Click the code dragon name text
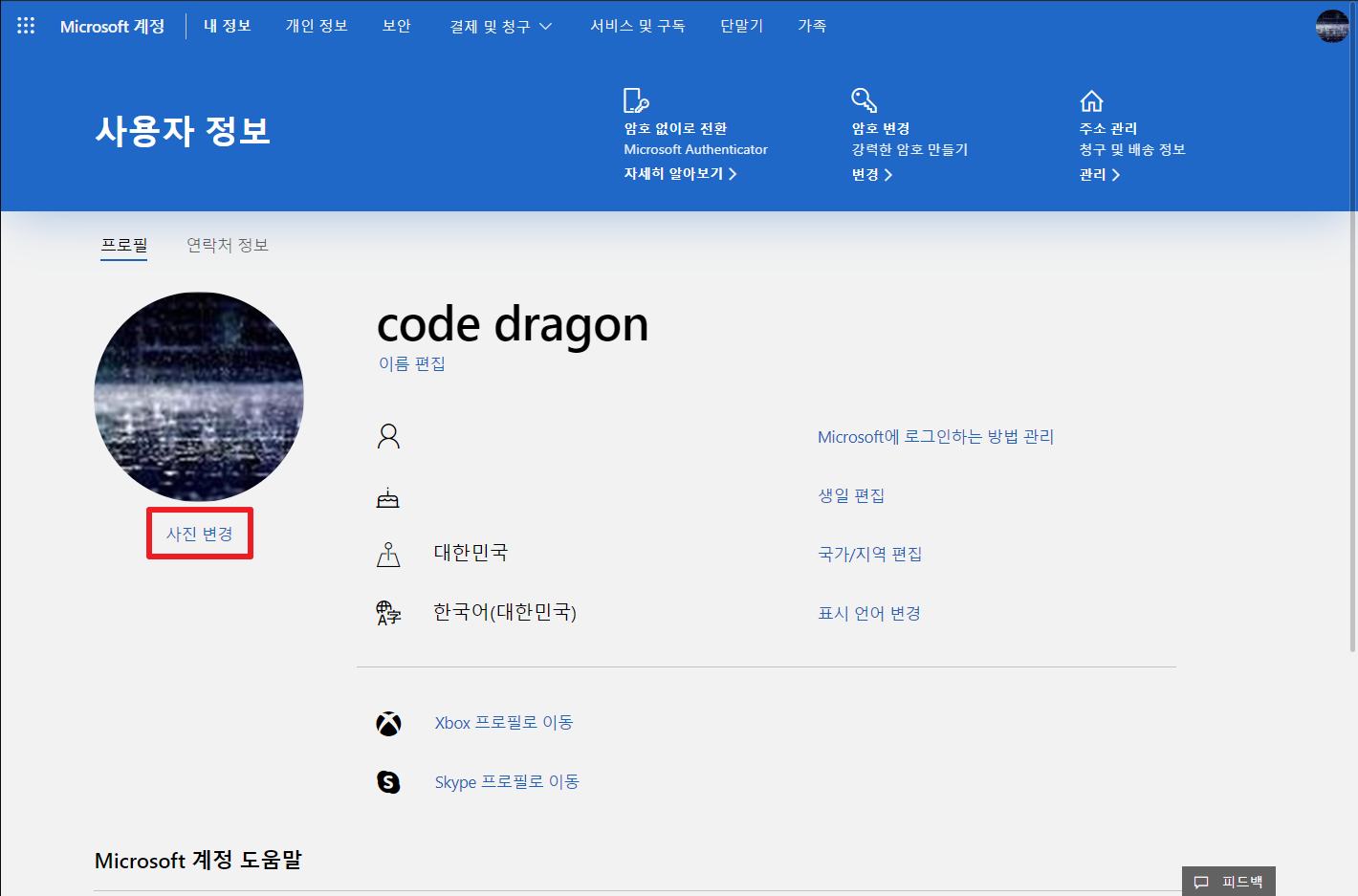The height and width of the screenshot is (896, 1358). (x=513, y=324)
